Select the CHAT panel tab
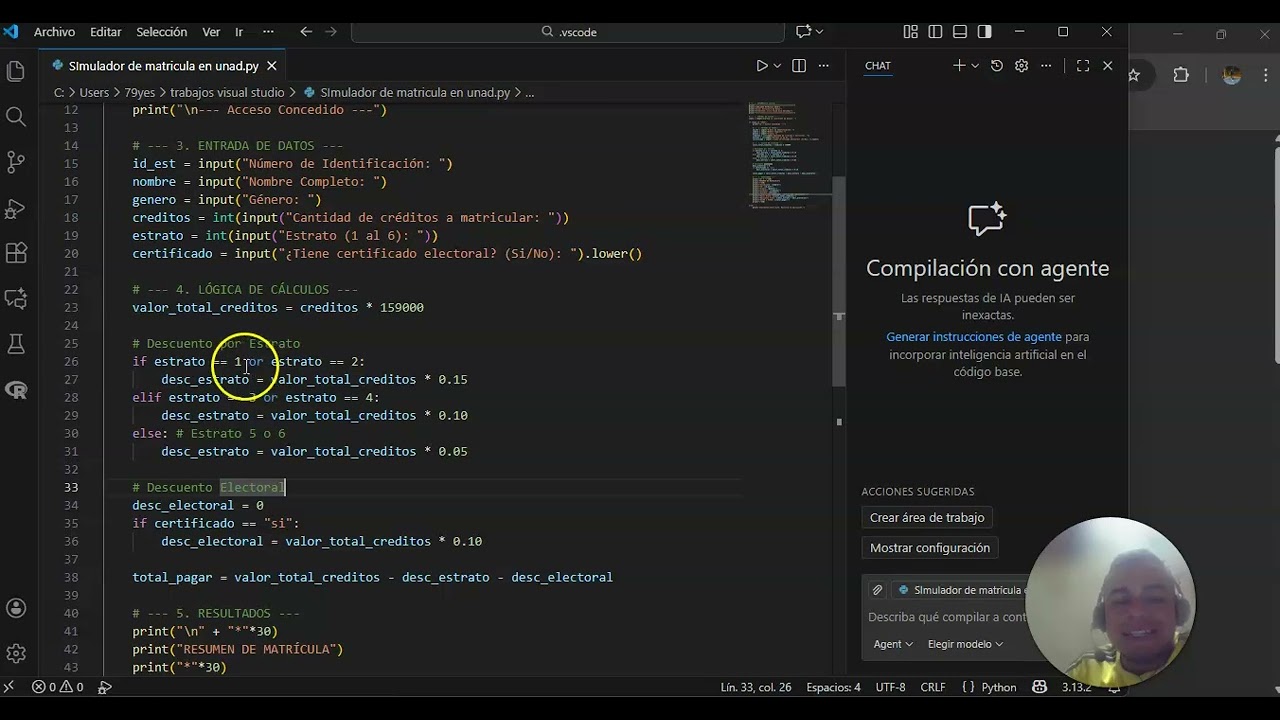This screenshot has width=1280, height=720. [x=878, y=66]
